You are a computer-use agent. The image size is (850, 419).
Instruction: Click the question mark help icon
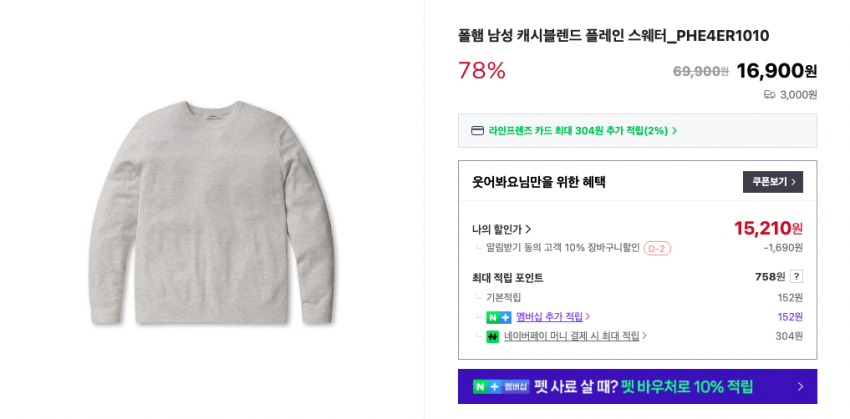[x=796, y=277]
